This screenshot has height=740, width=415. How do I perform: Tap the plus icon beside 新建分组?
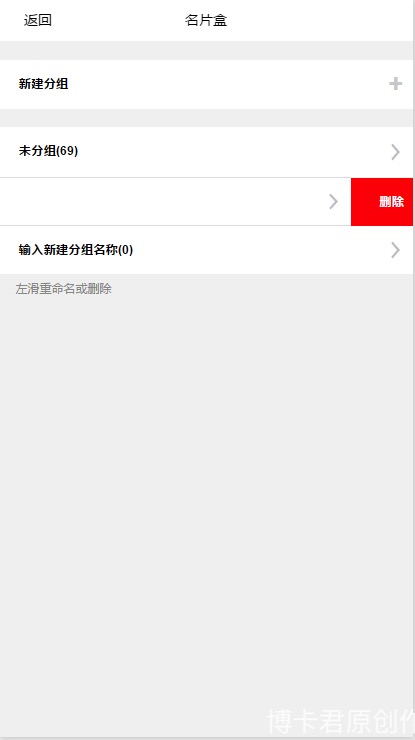click(395, 84)
